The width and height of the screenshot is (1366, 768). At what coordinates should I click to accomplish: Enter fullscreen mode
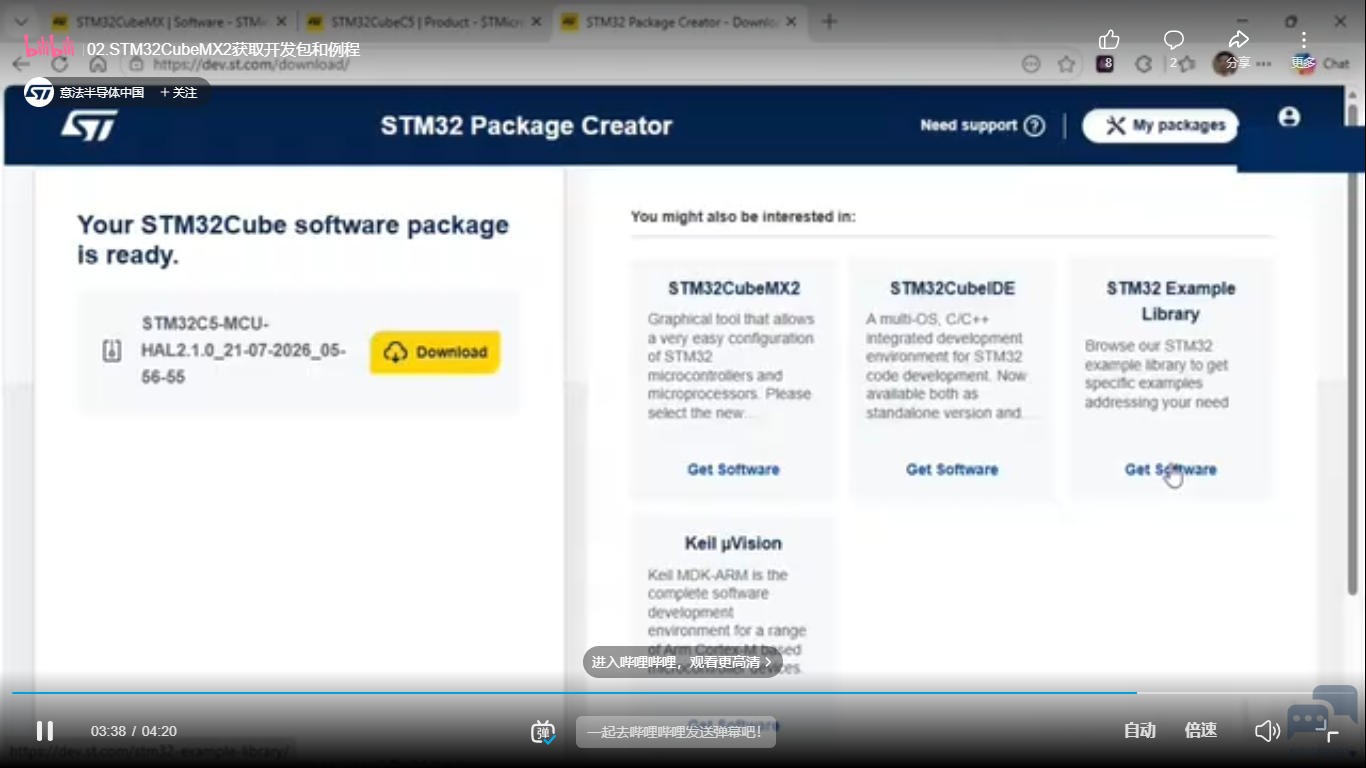(1327, 731)
